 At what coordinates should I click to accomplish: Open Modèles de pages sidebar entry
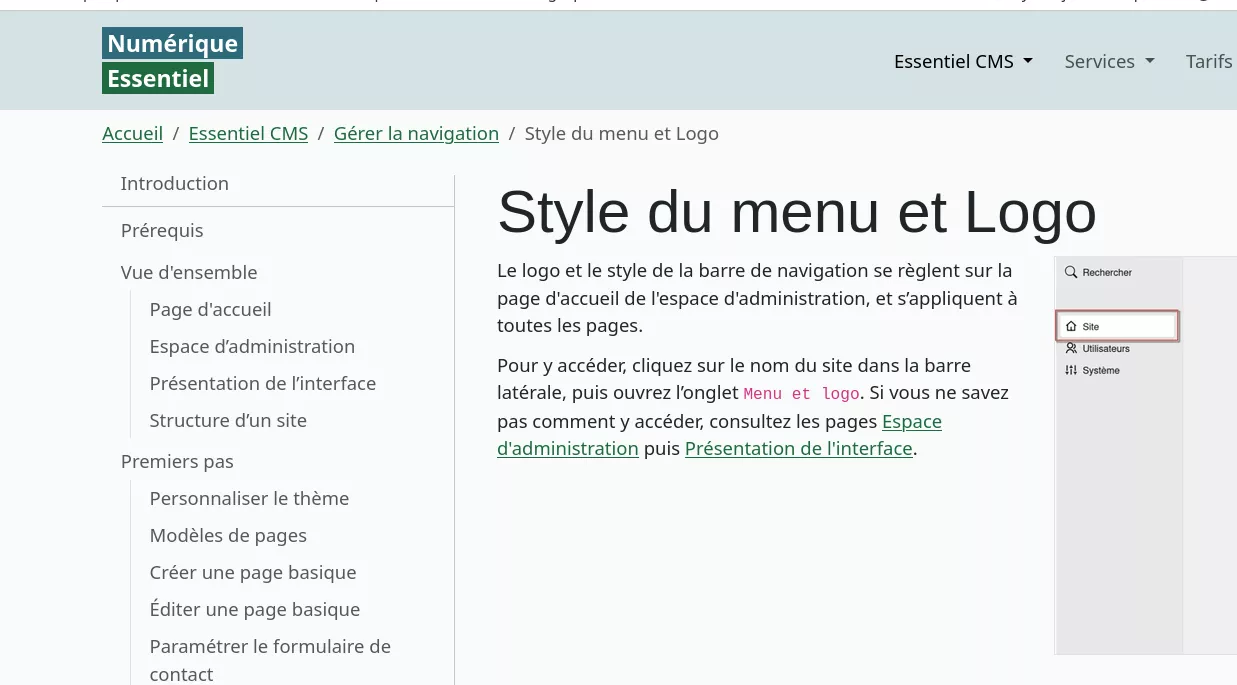click(x=228, y=535)
